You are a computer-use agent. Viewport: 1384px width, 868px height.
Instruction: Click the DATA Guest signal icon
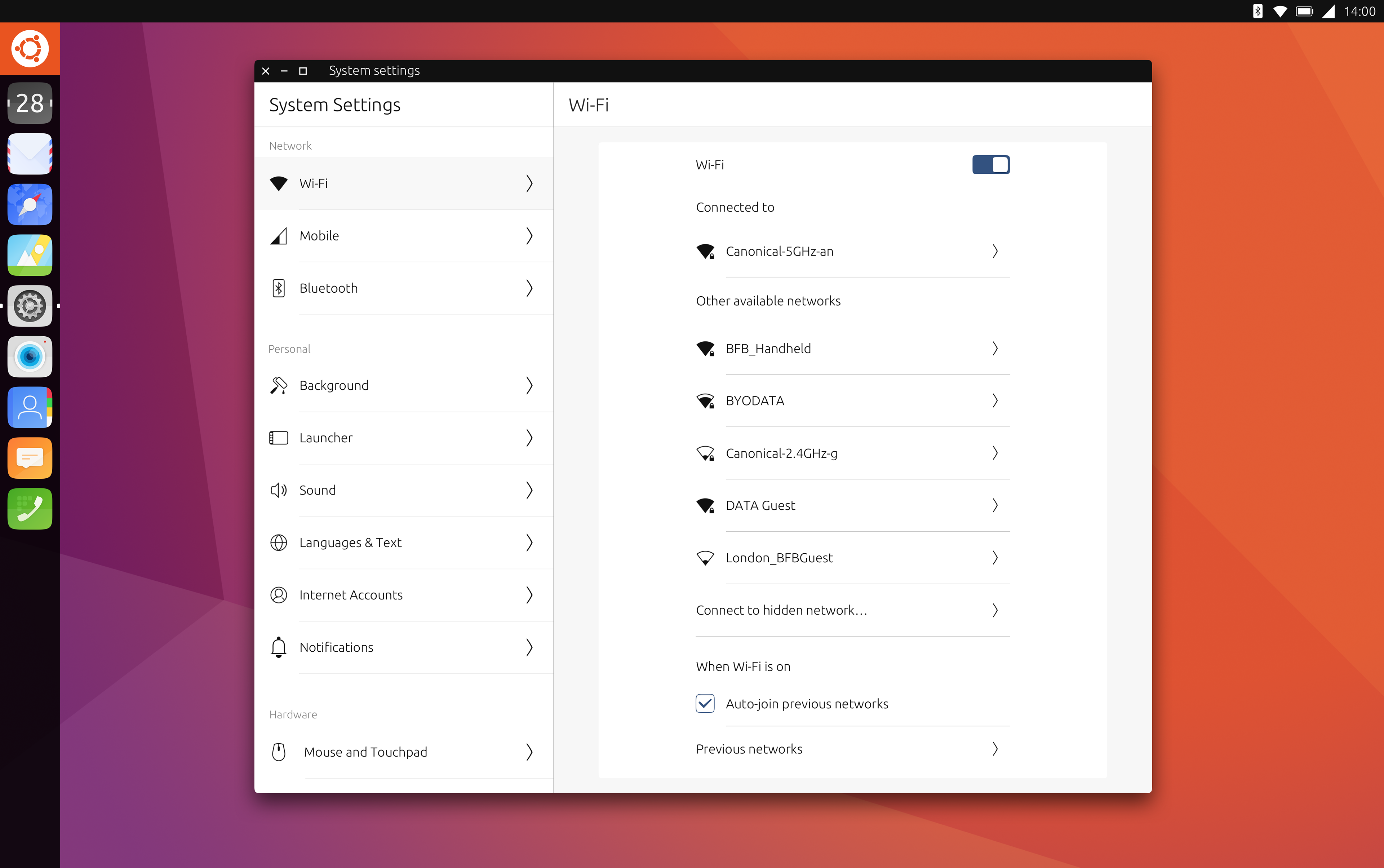pyautogui.click(x=705, y=506)
